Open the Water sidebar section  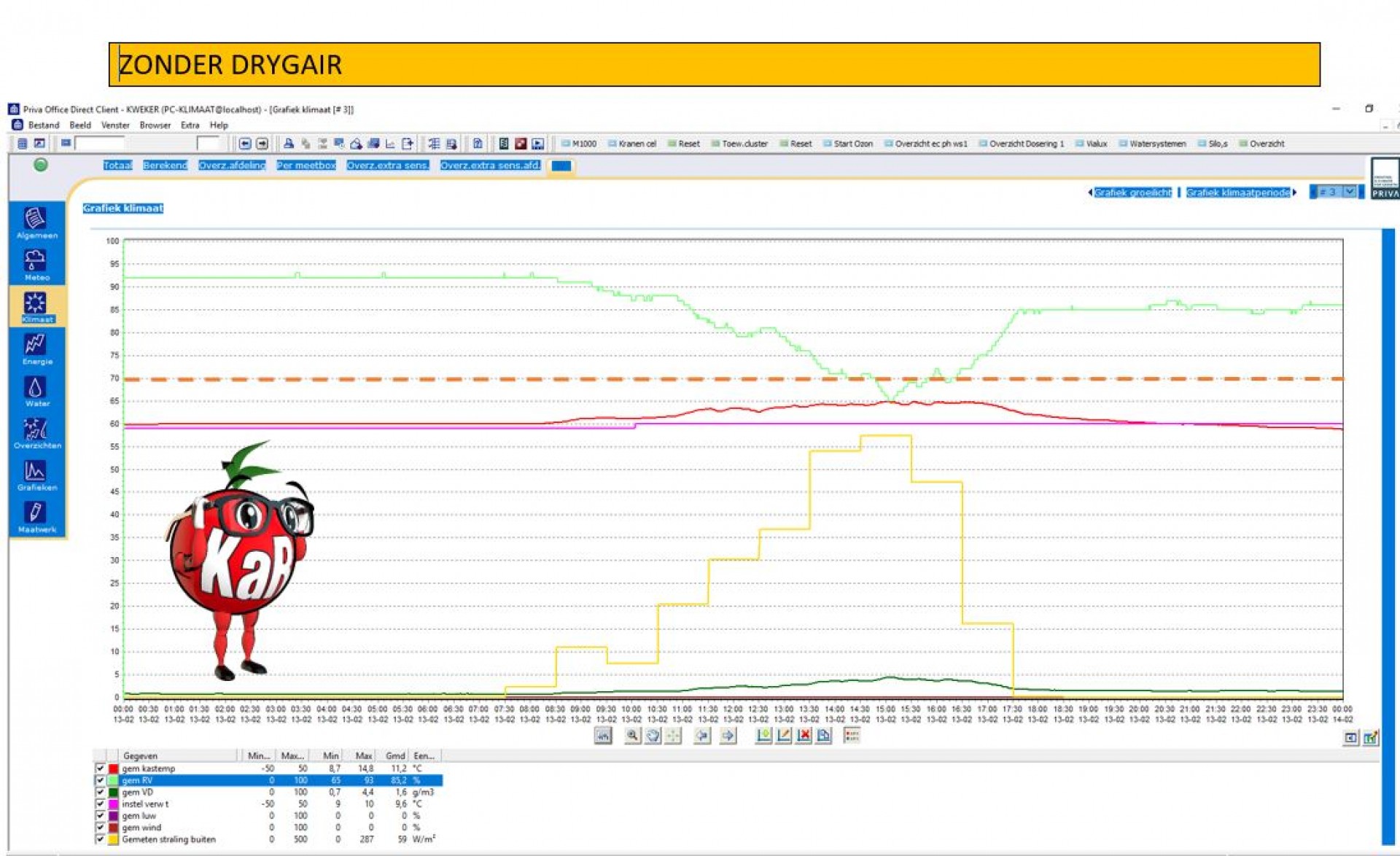(36, 391)
